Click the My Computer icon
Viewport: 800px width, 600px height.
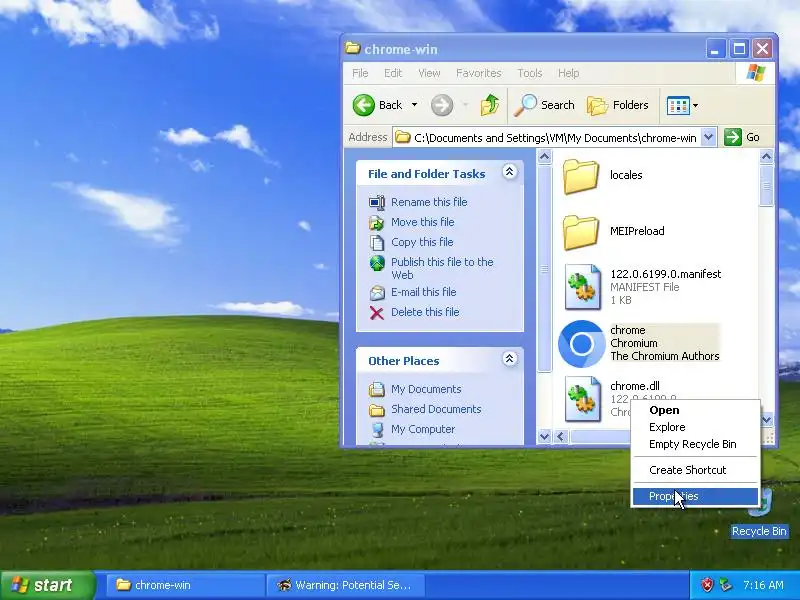click(377, 430)
